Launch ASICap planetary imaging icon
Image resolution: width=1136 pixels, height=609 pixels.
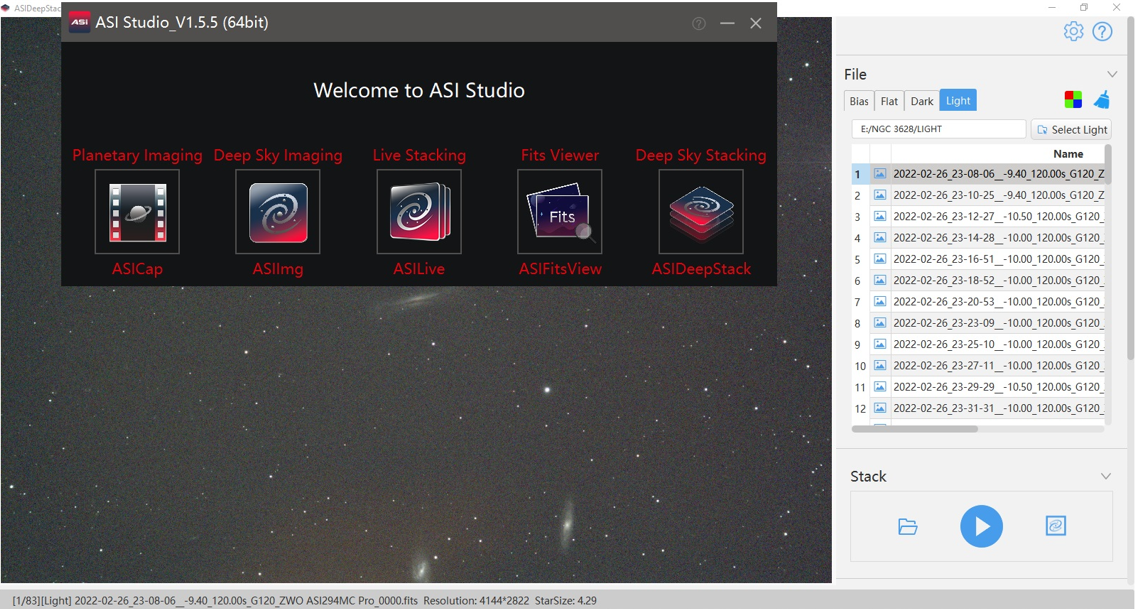tap(137, 211)
